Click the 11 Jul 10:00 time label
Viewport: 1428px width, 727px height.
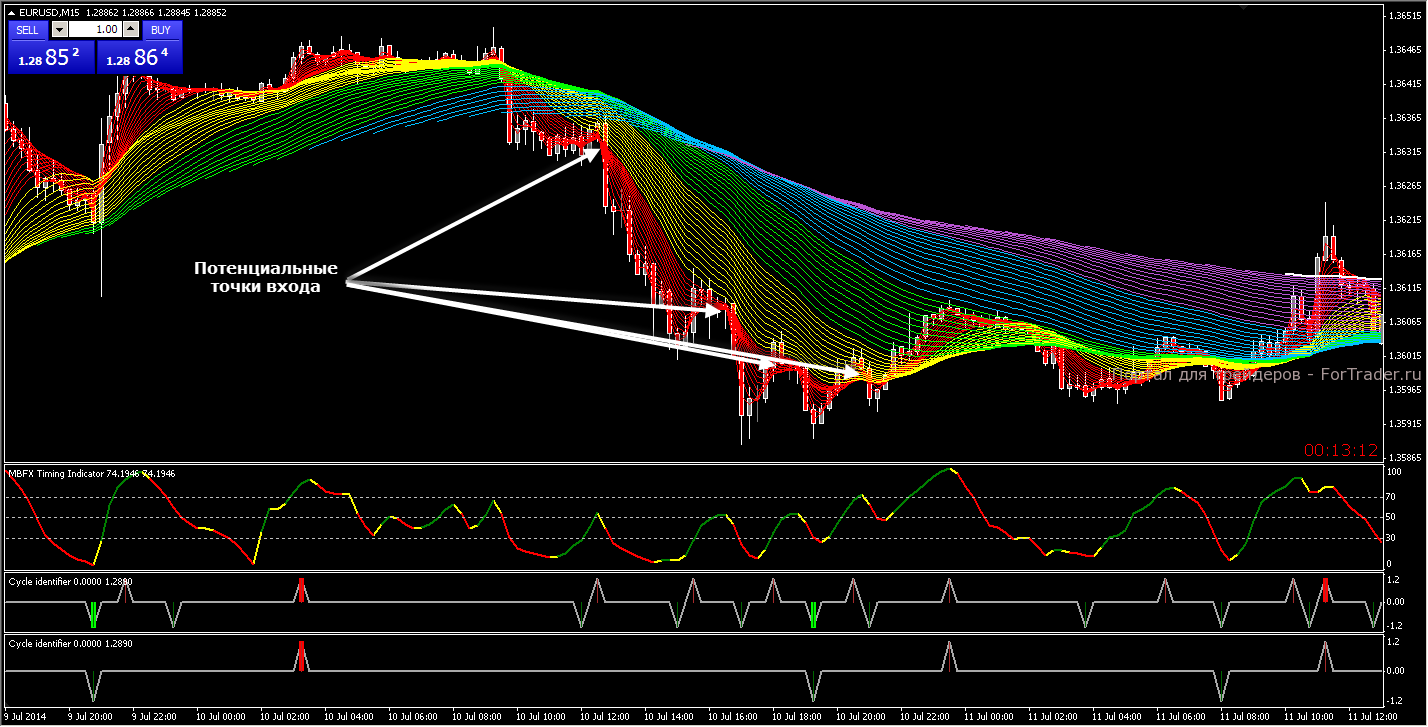1308,717
